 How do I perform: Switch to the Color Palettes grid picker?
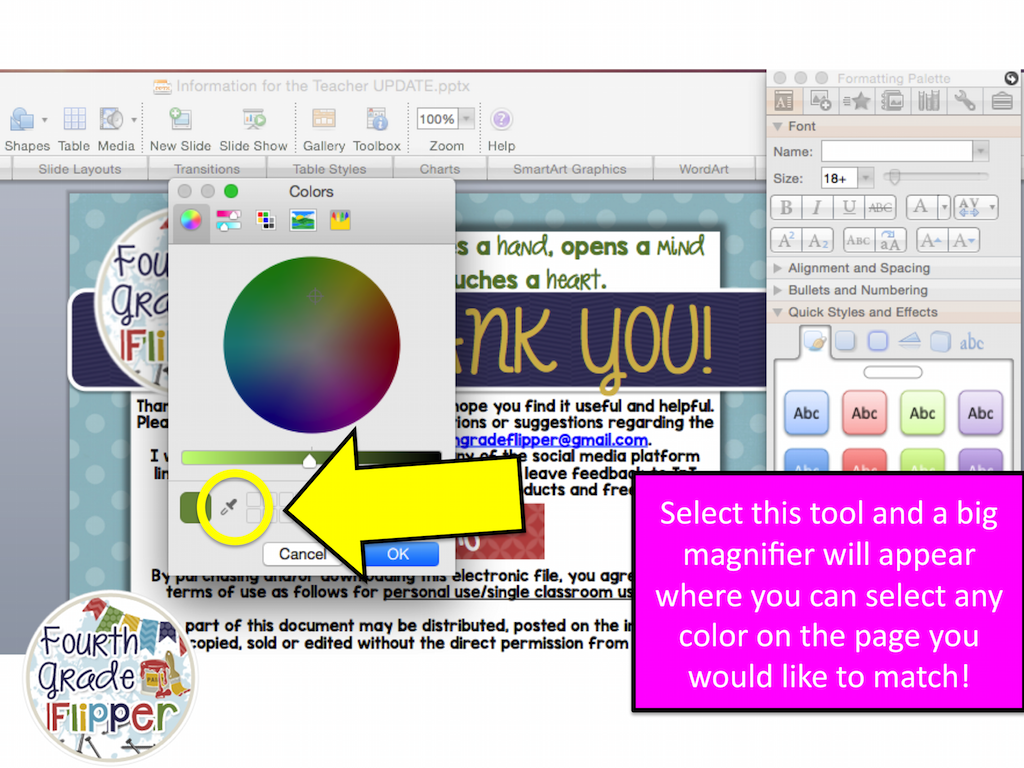coord(265,221)
